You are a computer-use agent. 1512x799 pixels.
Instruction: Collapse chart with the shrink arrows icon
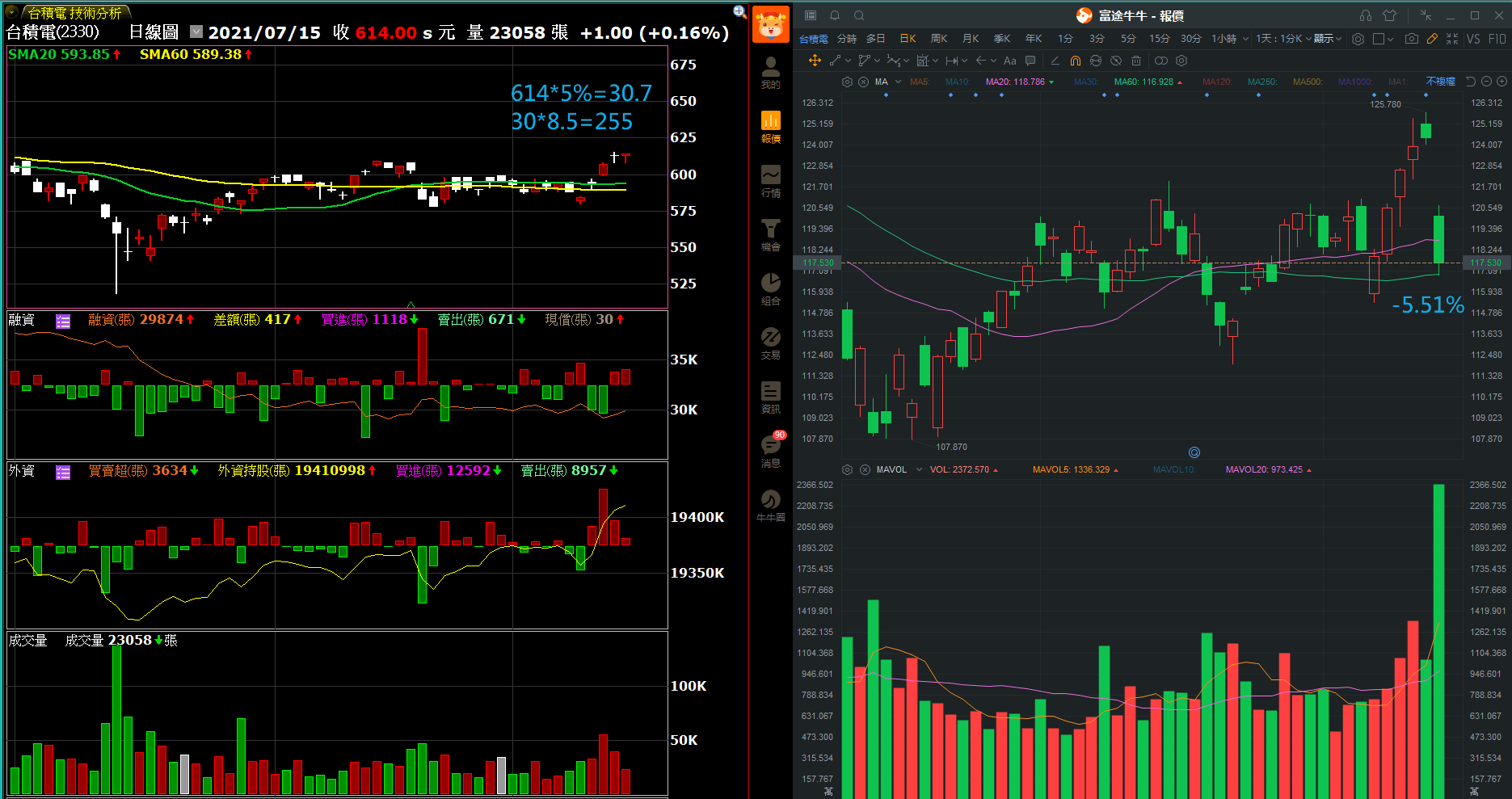(1452, 39)
